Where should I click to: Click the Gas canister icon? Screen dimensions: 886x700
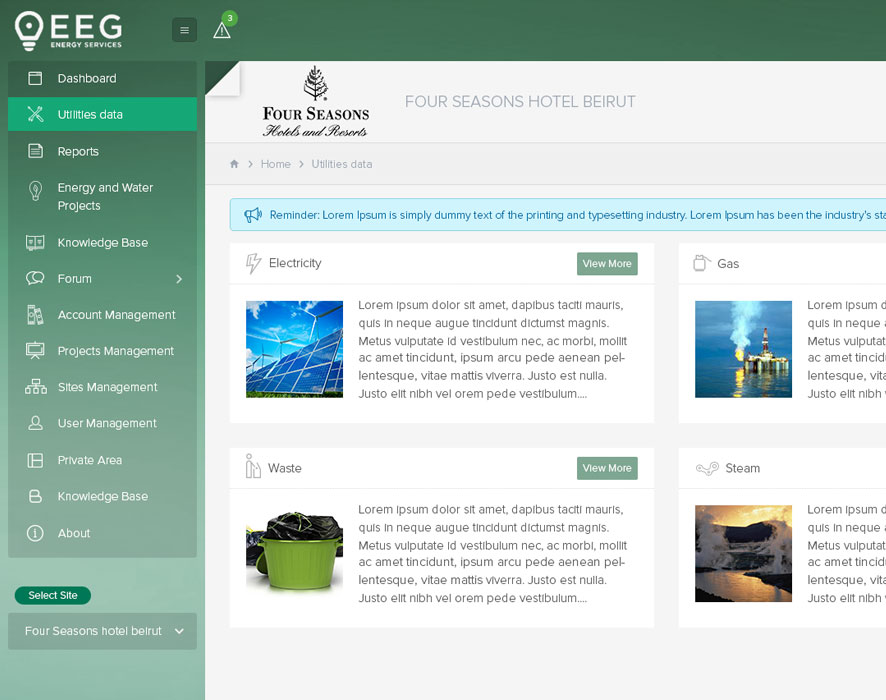(x=701, y=263)
